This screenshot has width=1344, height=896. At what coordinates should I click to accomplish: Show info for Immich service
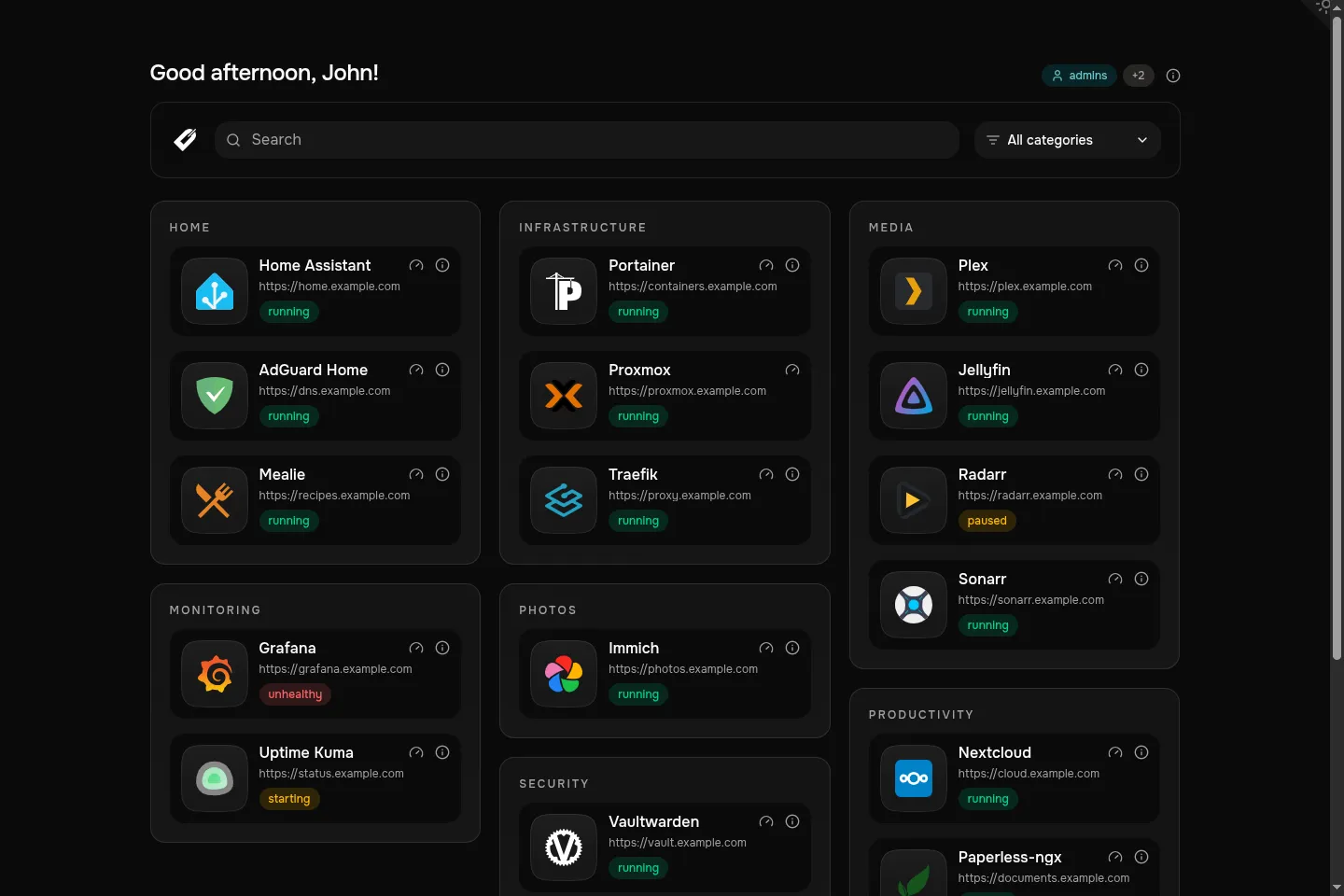792,648
